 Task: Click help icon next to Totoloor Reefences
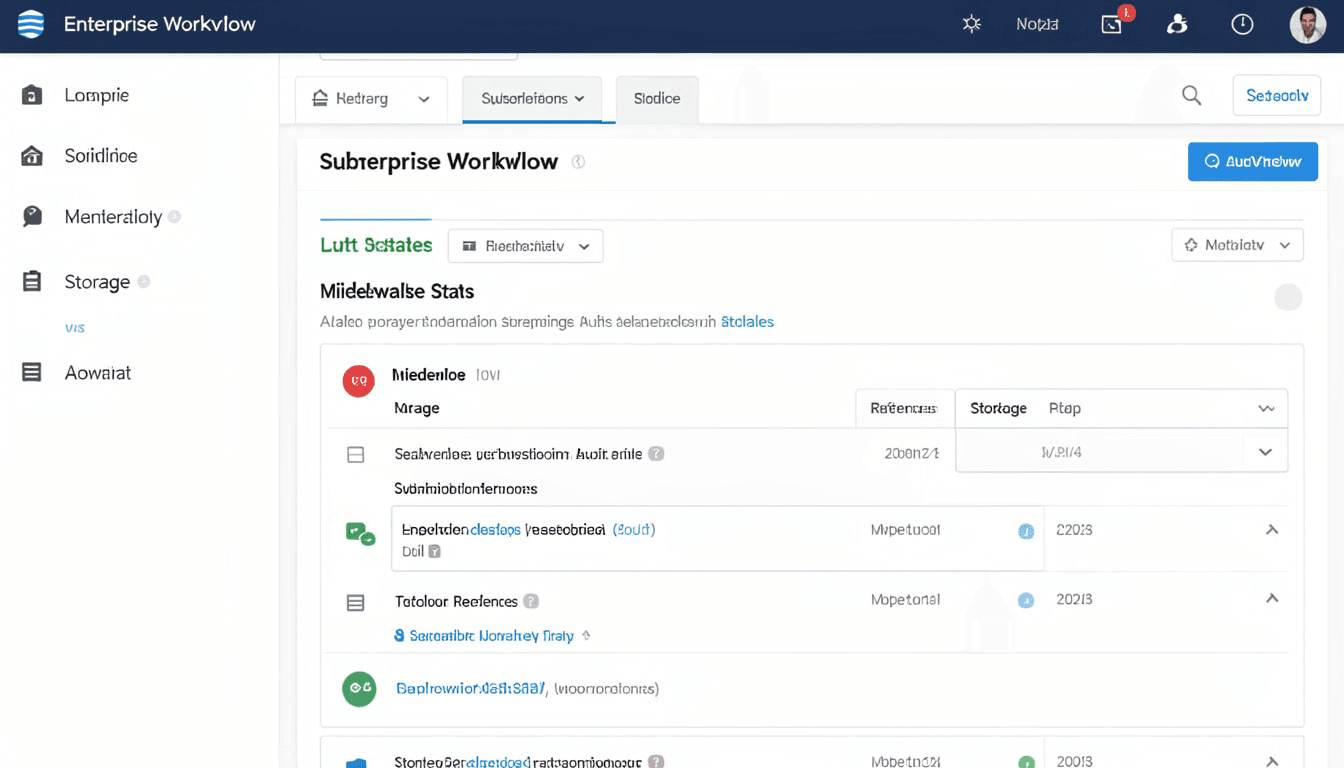(531, 601)
